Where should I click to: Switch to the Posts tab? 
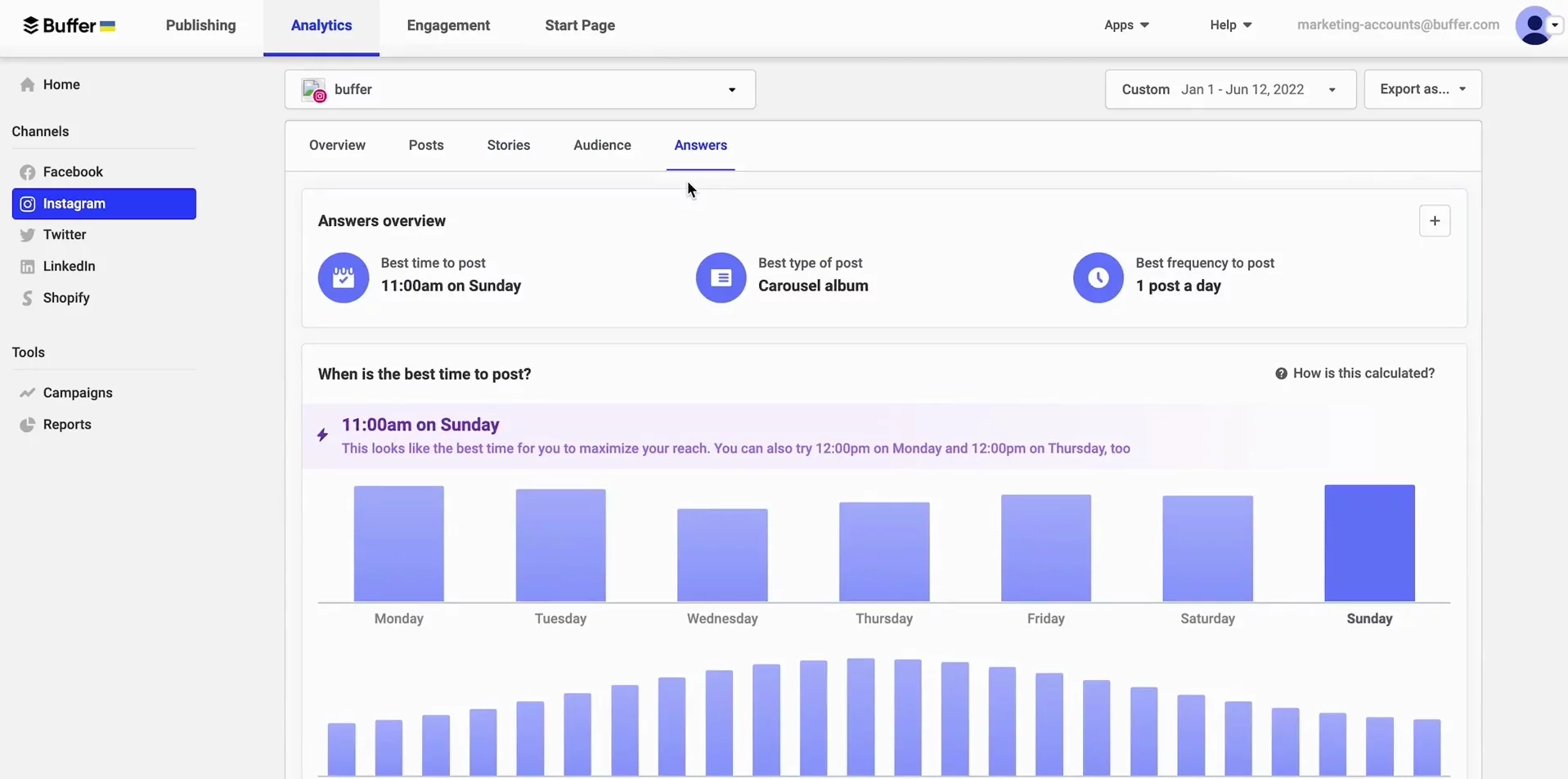tap(426, 146)
